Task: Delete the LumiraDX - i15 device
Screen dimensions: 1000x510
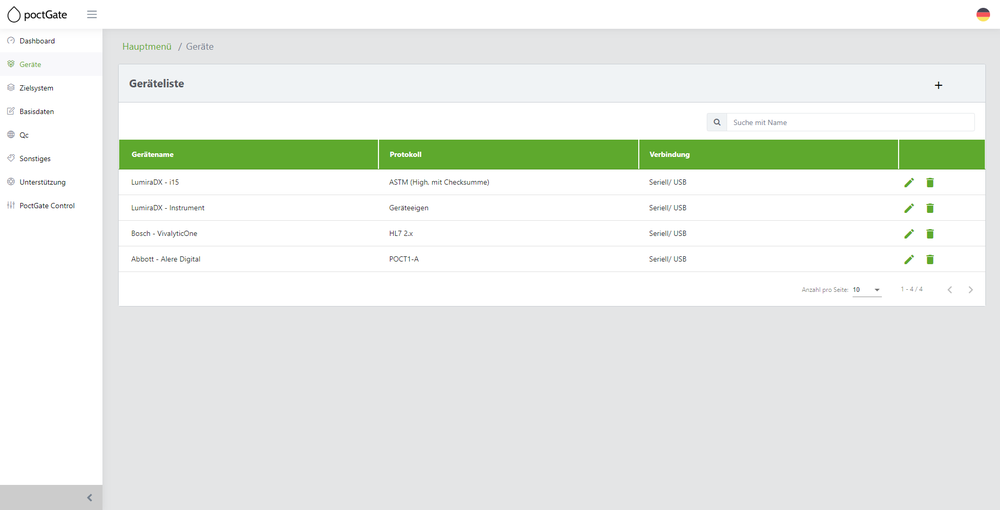Action: [x=930, y=182]
